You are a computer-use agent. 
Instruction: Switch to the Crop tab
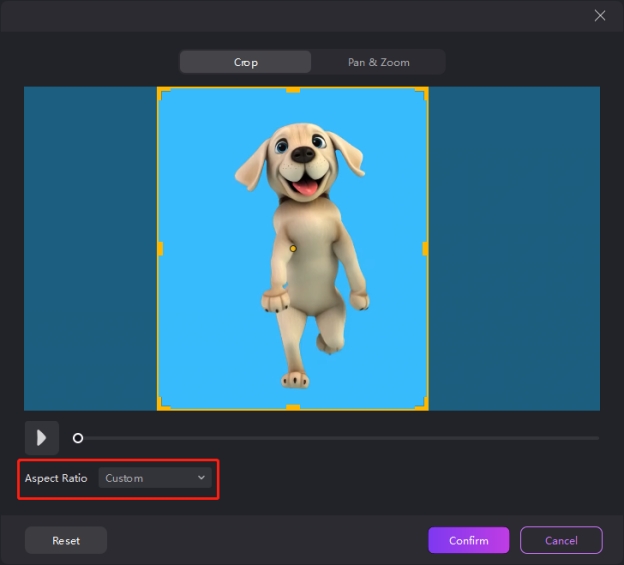(x=246, y=62)
